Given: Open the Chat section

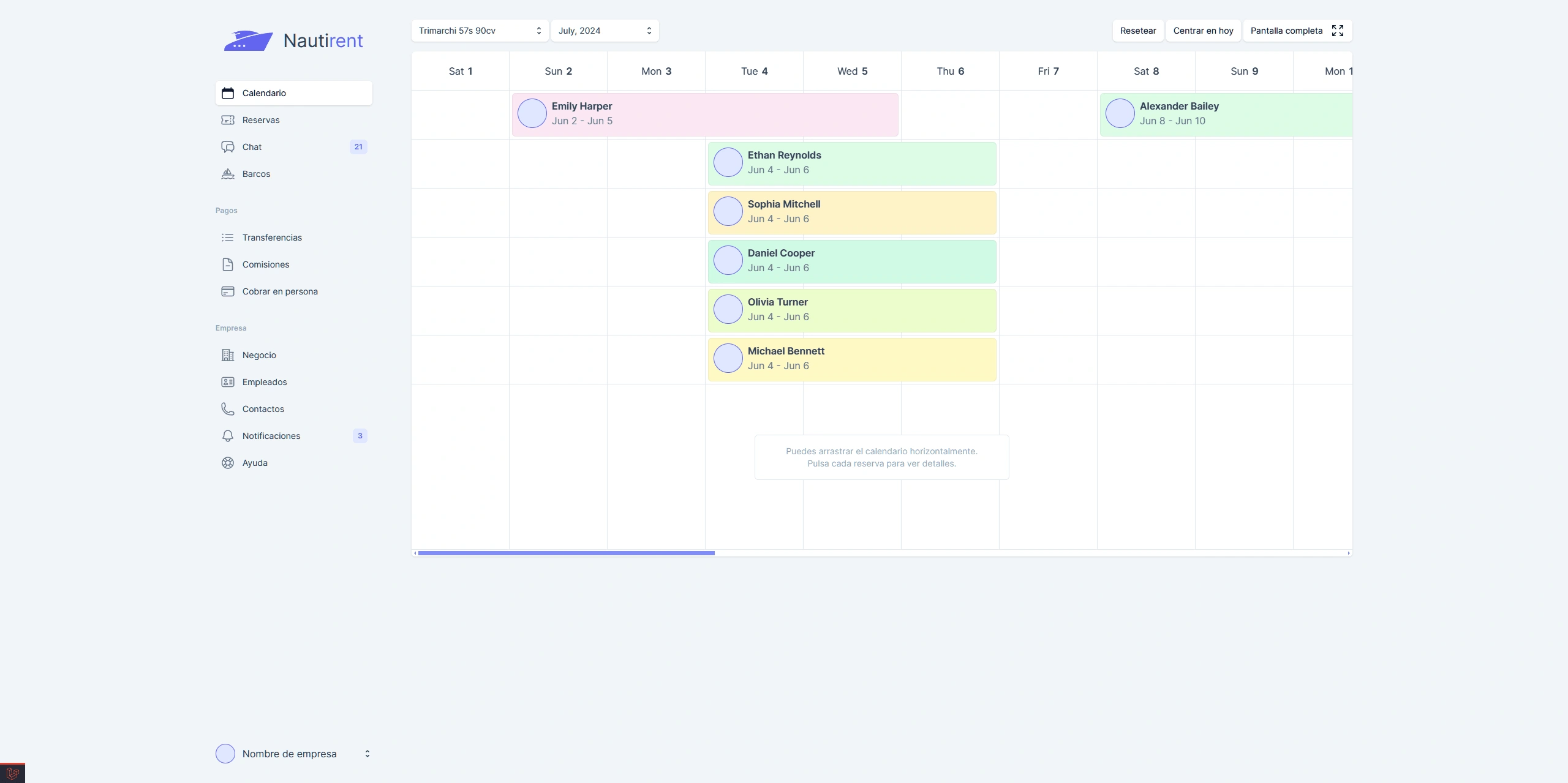Looking at the screenshot, I should (294, 147).
